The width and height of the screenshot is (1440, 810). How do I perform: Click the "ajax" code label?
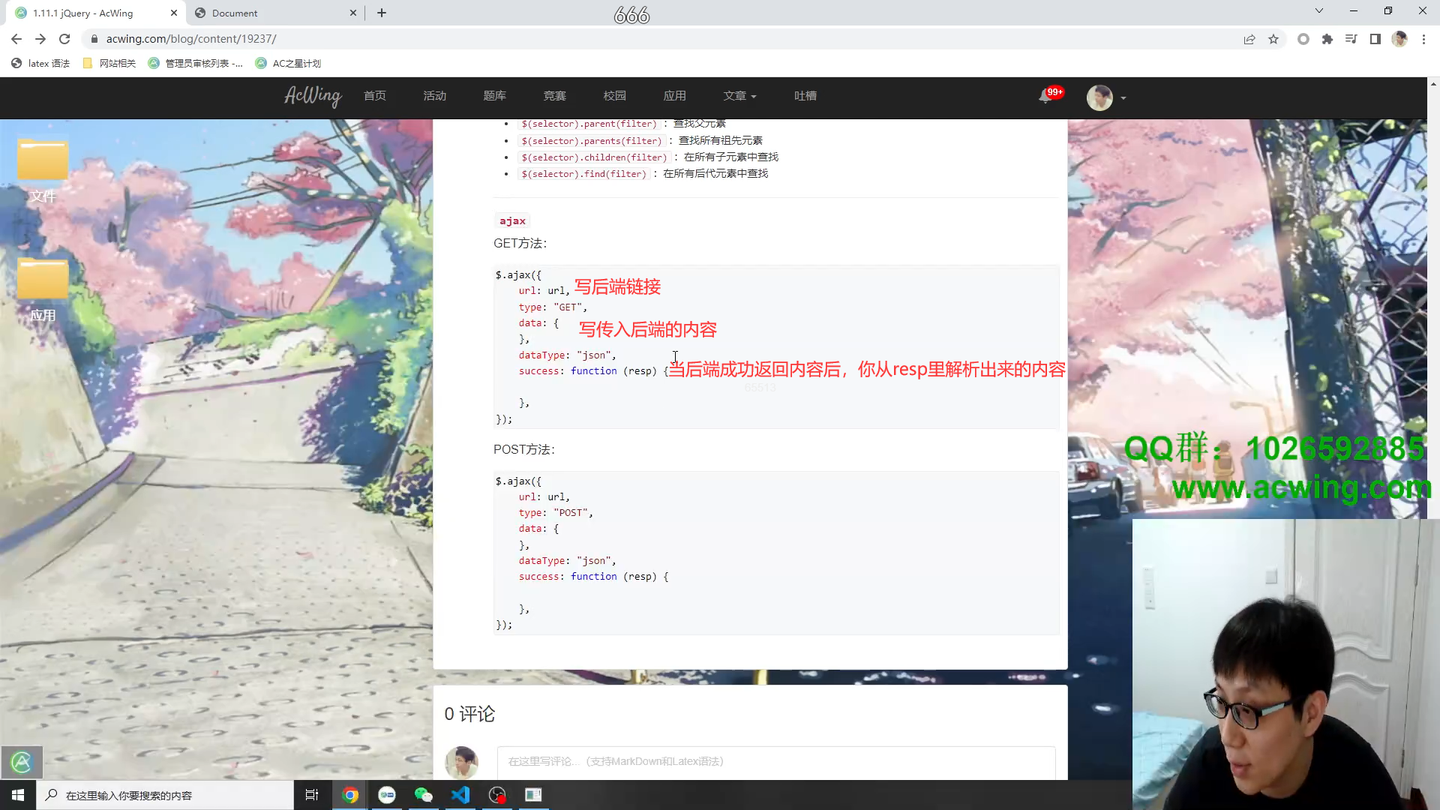(512, 221)
